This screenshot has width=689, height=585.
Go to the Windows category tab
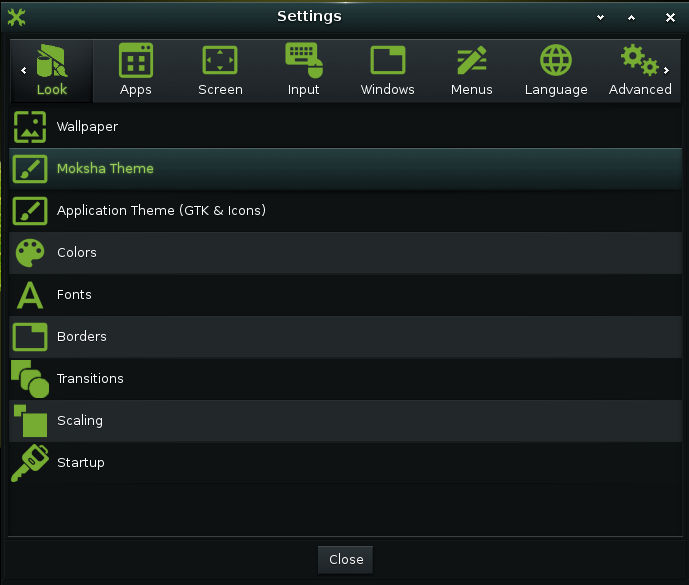pos(388,70)
